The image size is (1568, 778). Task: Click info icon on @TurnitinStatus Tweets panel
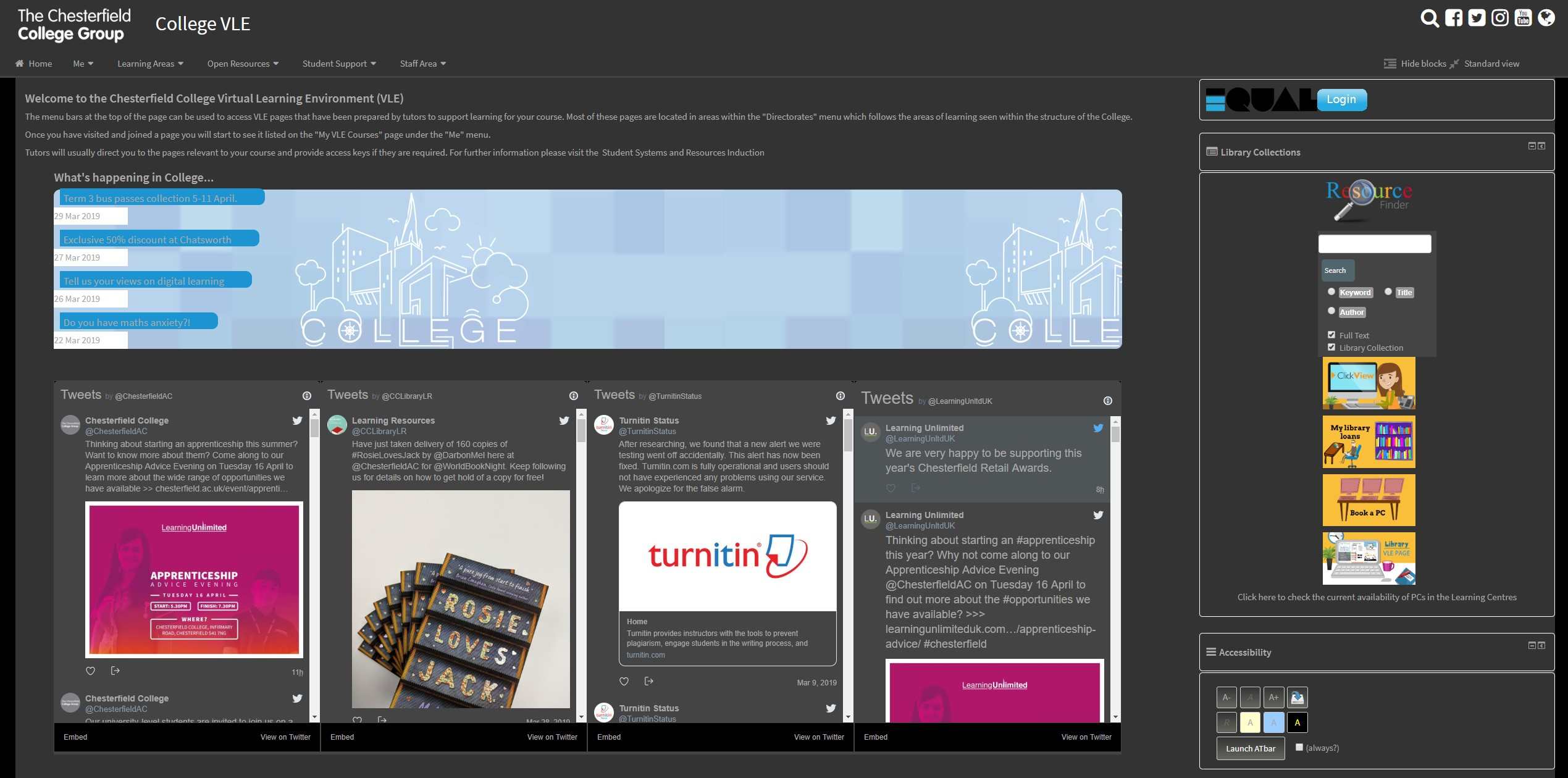click(x=841, y=396)
